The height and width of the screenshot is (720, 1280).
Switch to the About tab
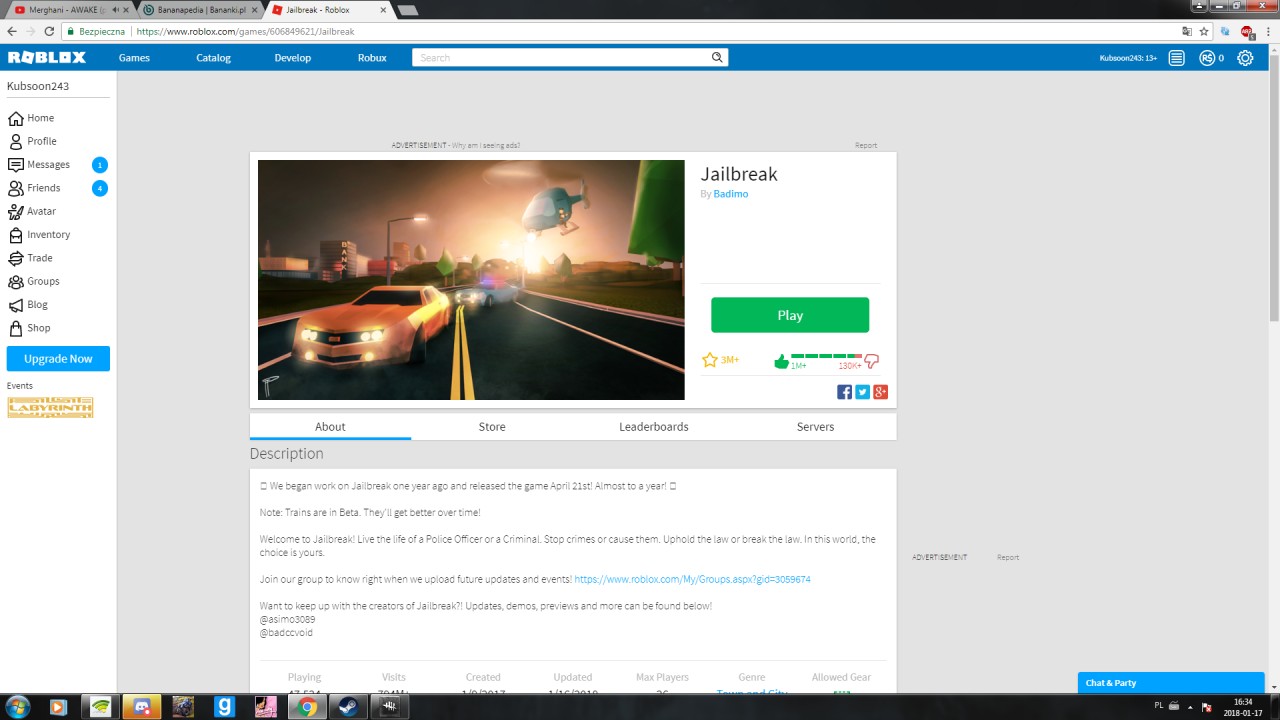click(330, 426)
